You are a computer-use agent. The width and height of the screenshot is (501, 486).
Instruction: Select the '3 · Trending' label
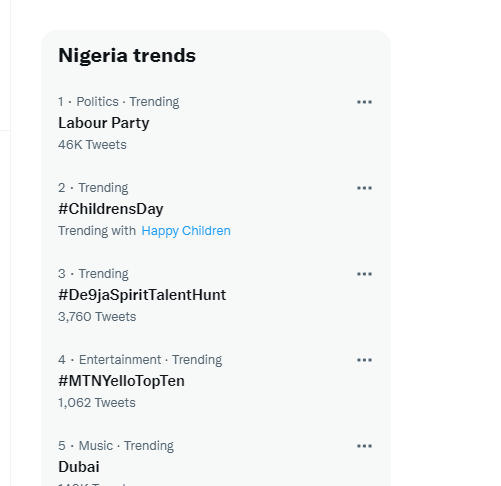click(x=93, y=274)
